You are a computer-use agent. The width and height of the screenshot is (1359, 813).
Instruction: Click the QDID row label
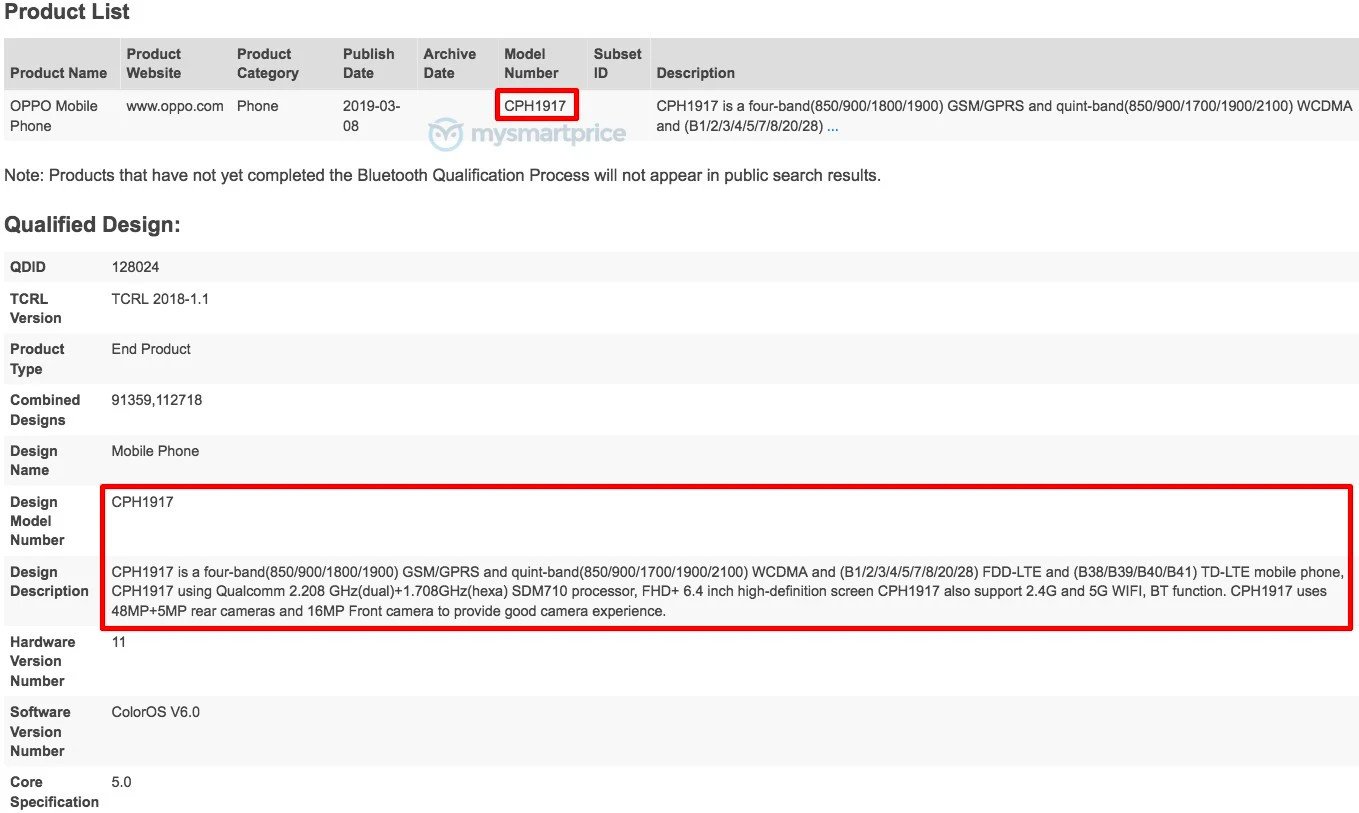[28, 267]
